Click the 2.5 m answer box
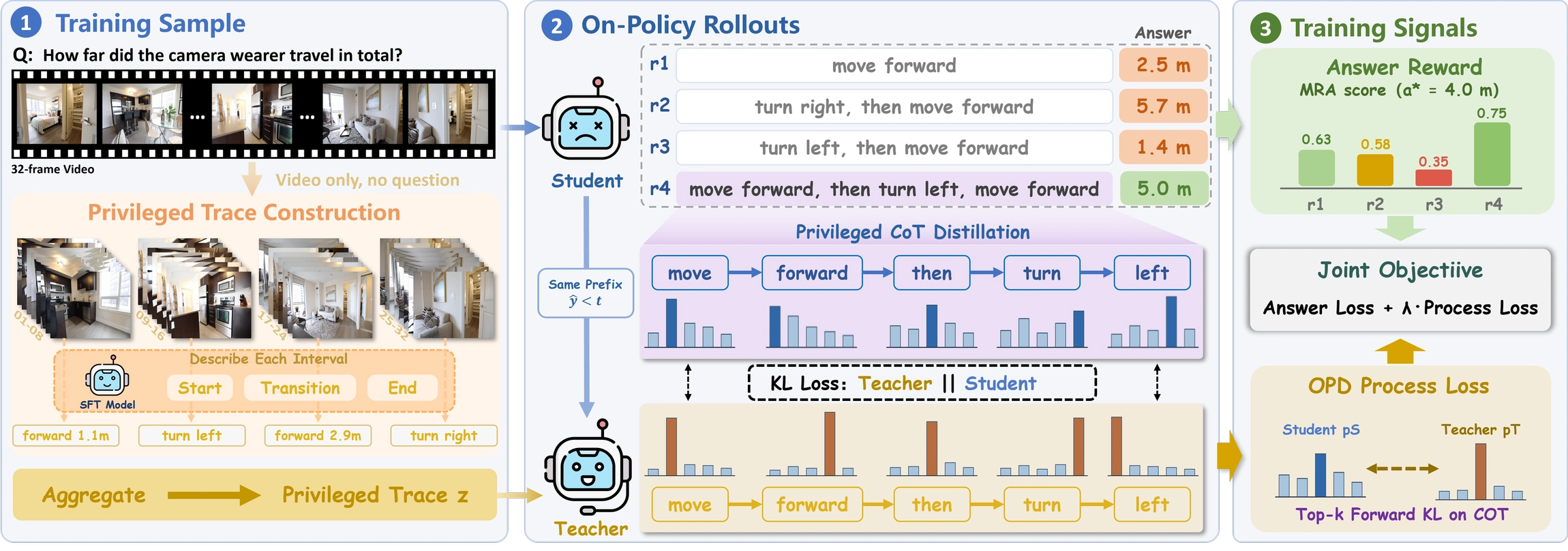The image size is (1568, 551). click(1164, 65)
